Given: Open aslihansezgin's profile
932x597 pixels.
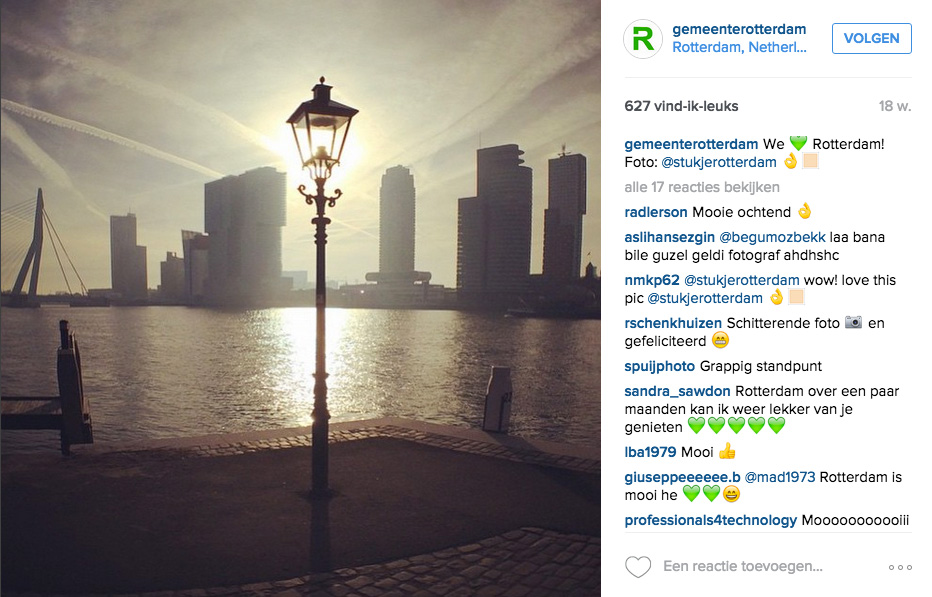Looking at the screenshot, I should point(669,237).
